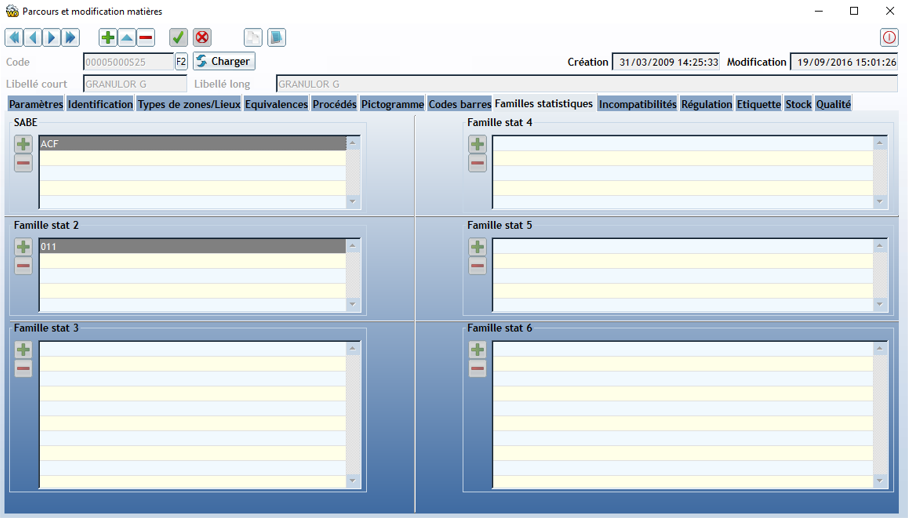The width and height of the screenshot is (908, 518).
Task: Click the Charger button
Action: (224, 61)
